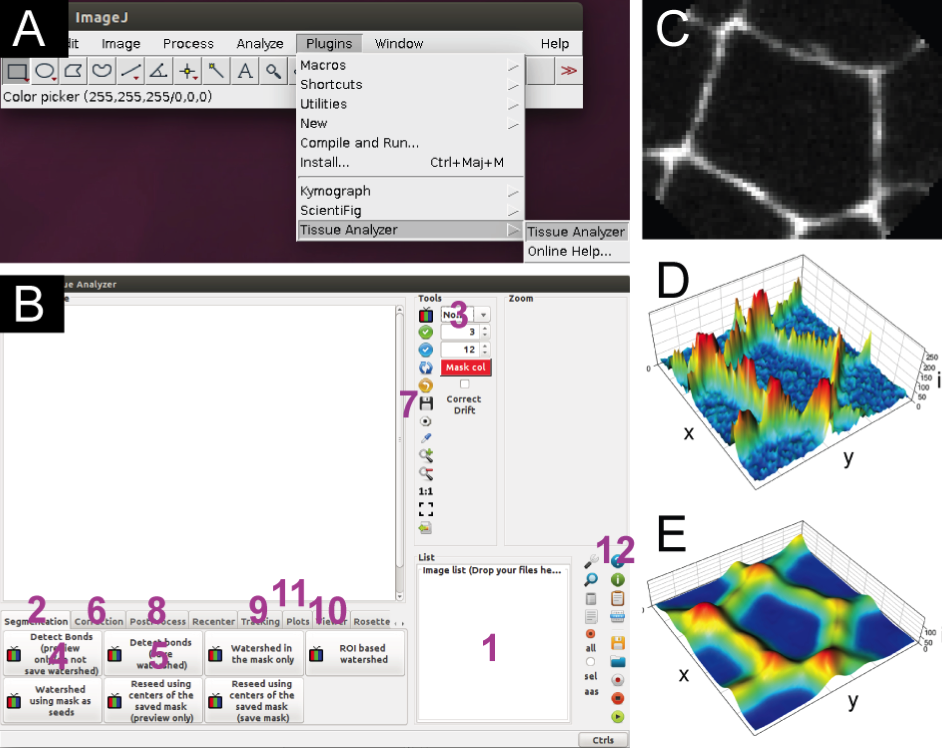Click the wrench settings icon beside image list
The height and width of the screenshot is (748, 942).
pyautogui.click(x=591, y=561)
